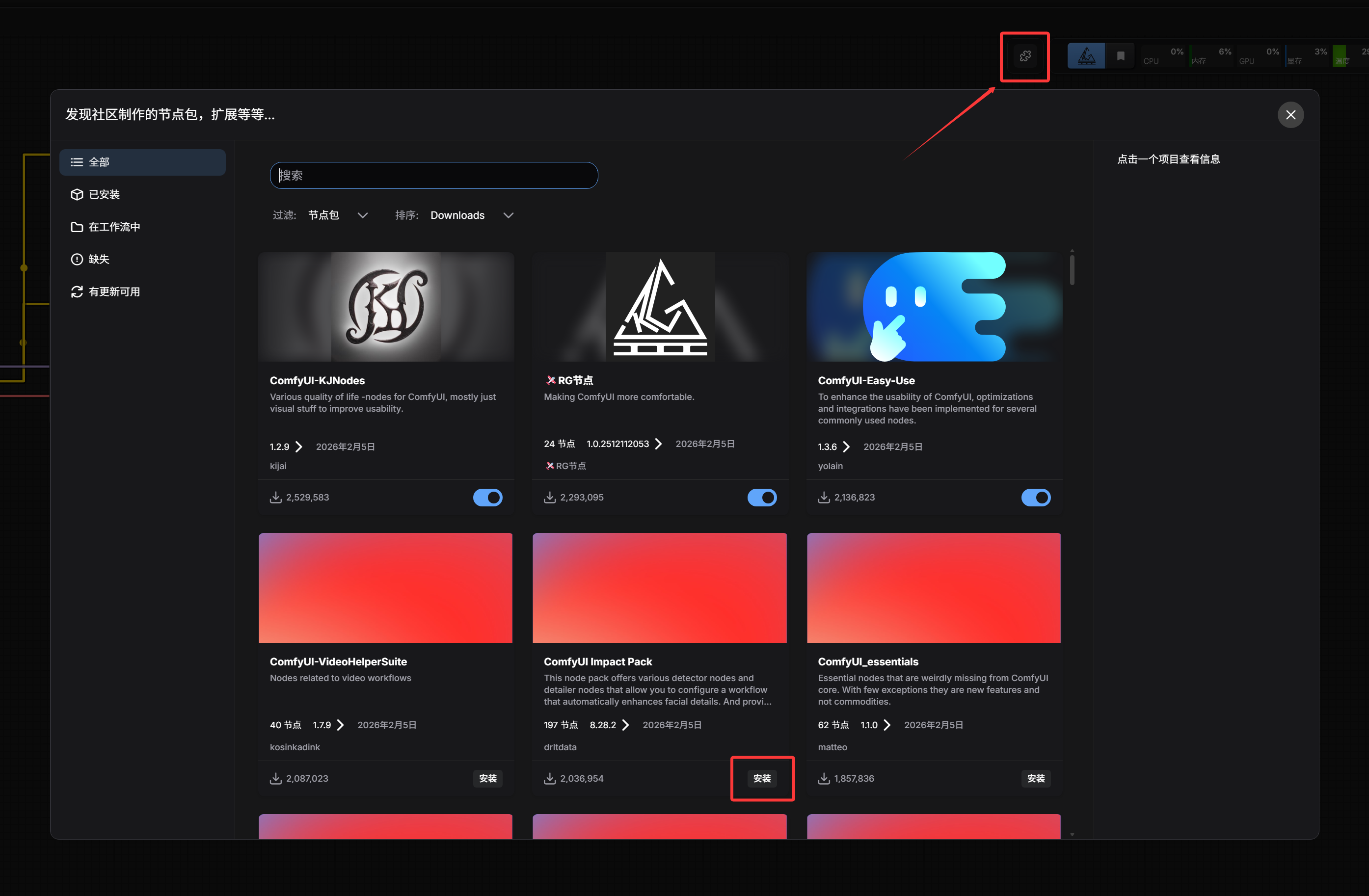Screen dimensions: 1369x896
Task: Switch to the 有更新可用 sidebar tab
Action: [x=114, y=291]
